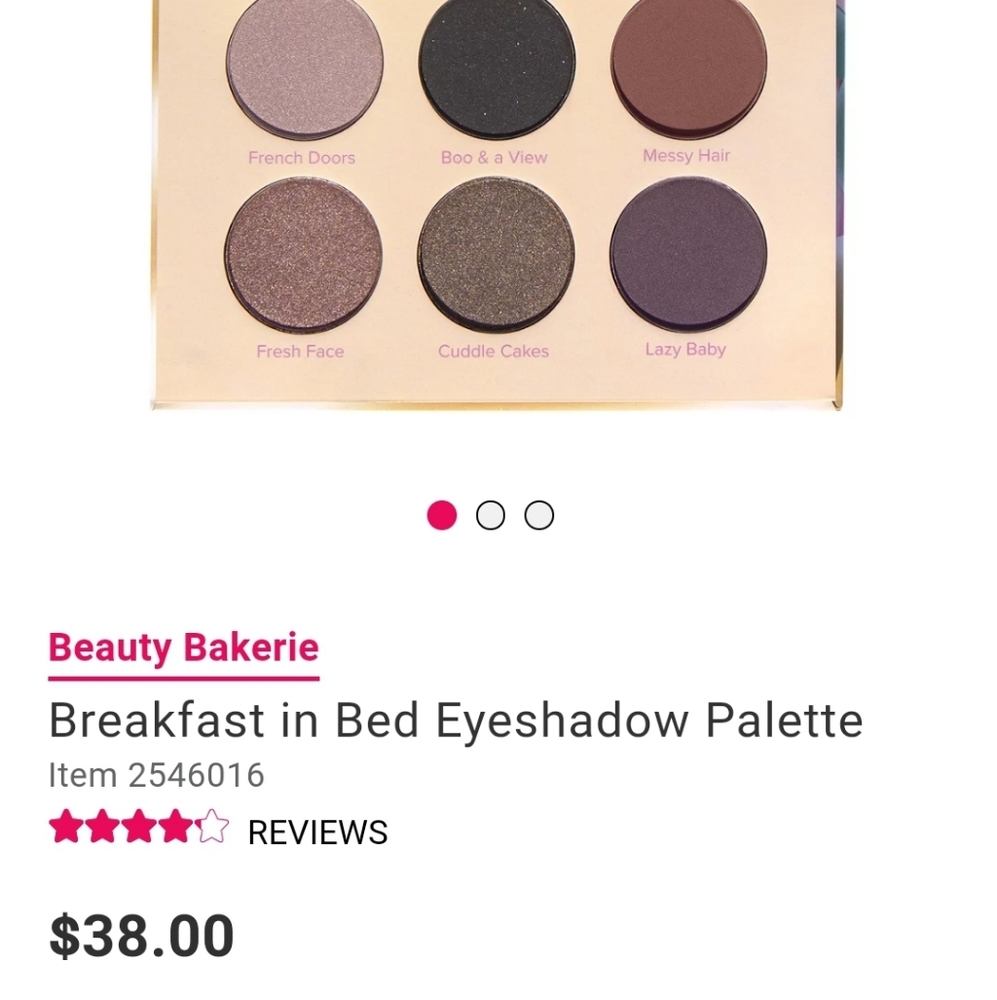Screen dimensions: 997x1000
Task: Open the Beauty Bakerie brand page
Action: (184, 647)
